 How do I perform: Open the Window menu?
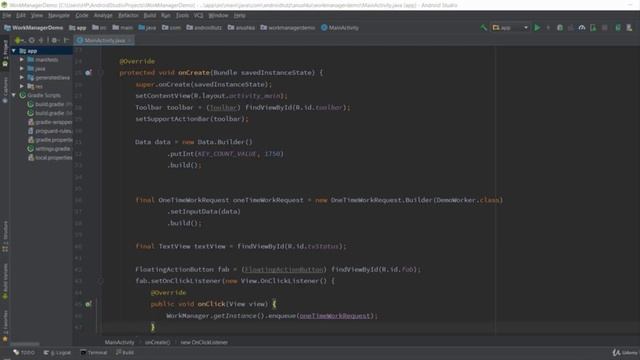[218, 16]
